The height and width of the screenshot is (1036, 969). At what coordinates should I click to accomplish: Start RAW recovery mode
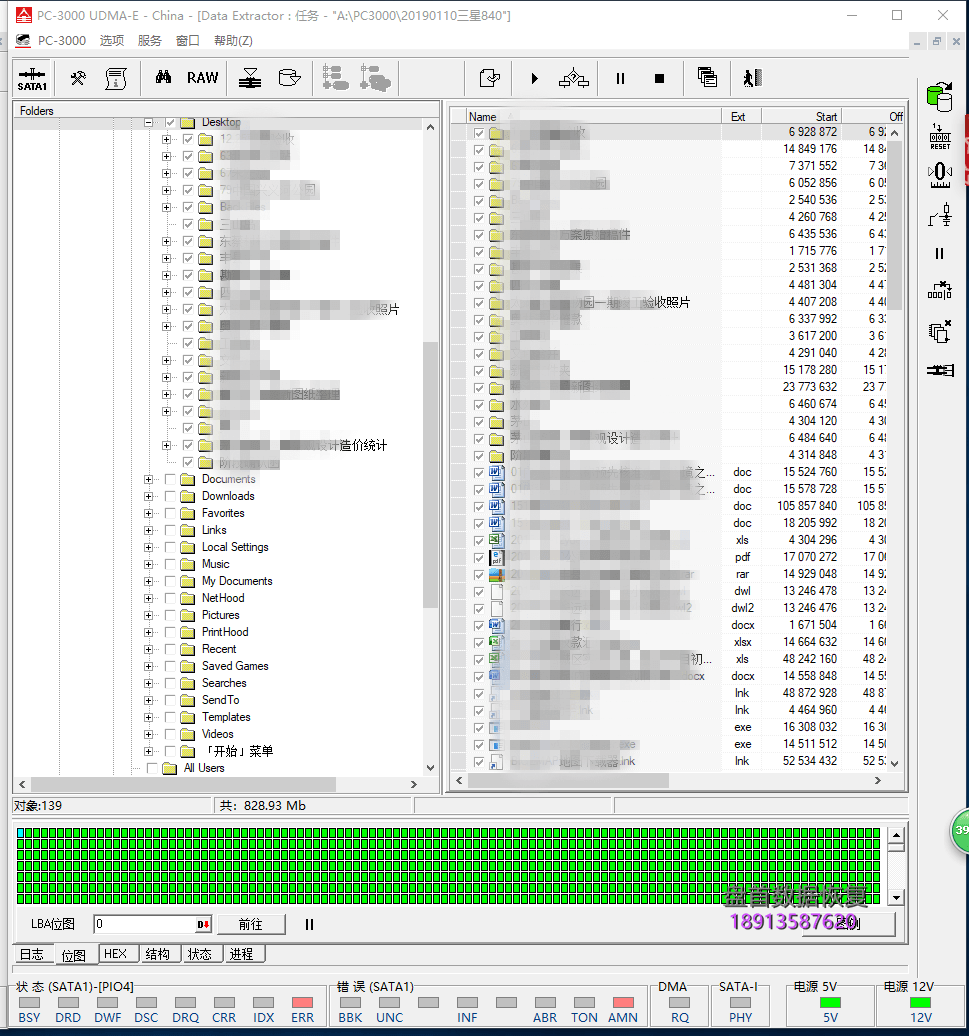[202, 78]
